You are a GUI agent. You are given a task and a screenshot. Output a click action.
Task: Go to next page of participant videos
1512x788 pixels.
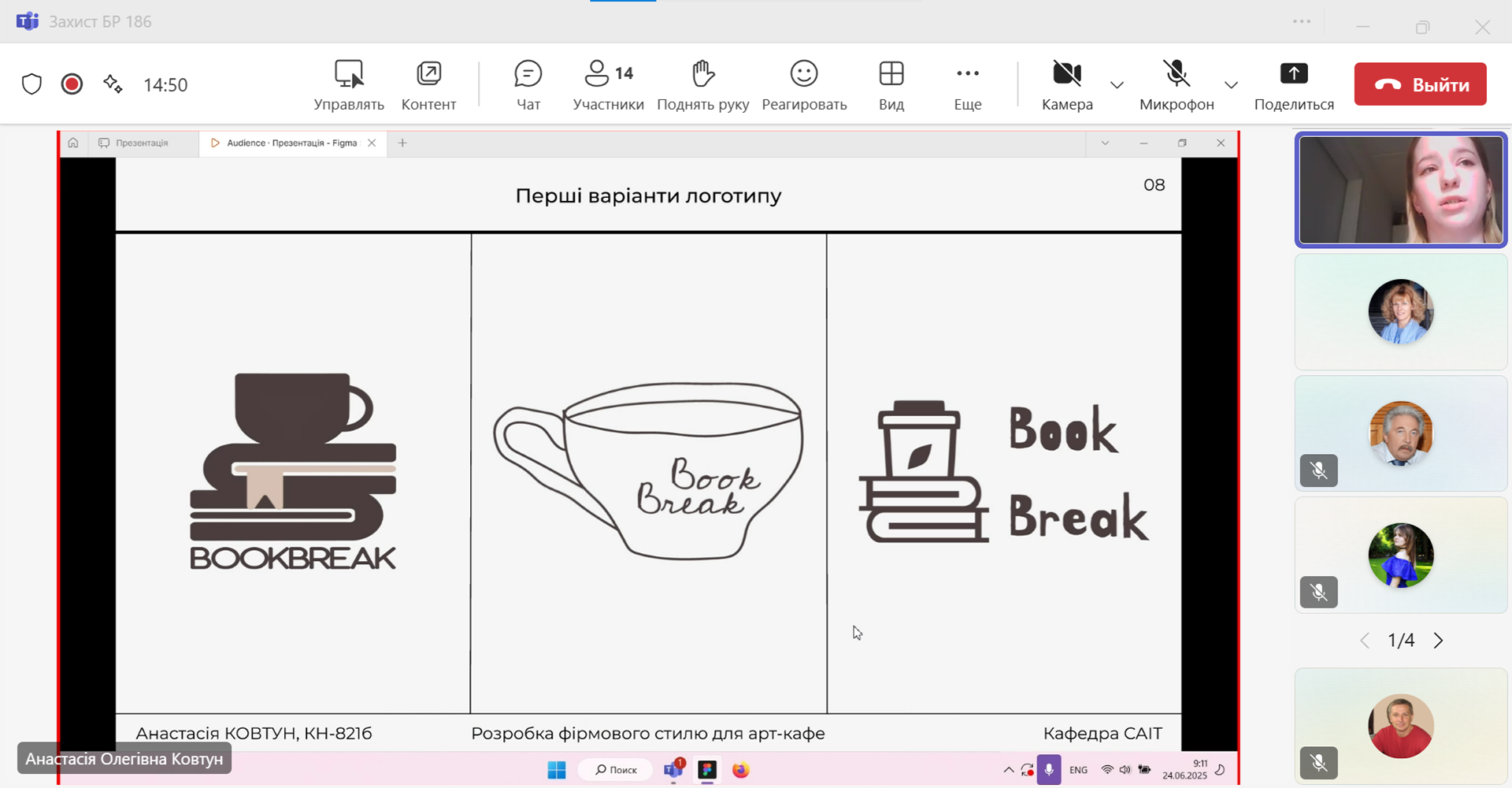[x=1438, y=641]
